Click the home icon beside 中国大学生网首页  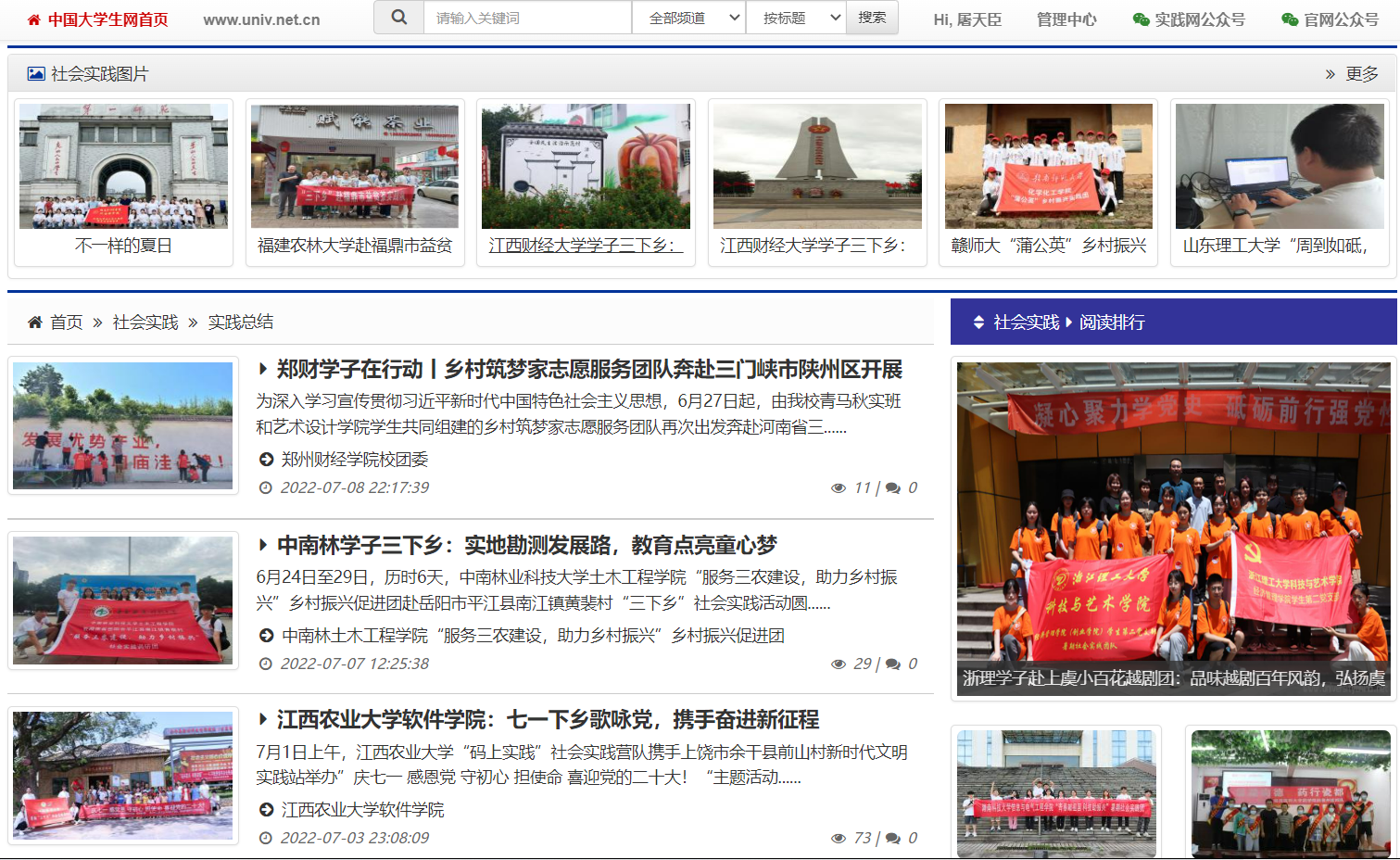tap(34, 19)
